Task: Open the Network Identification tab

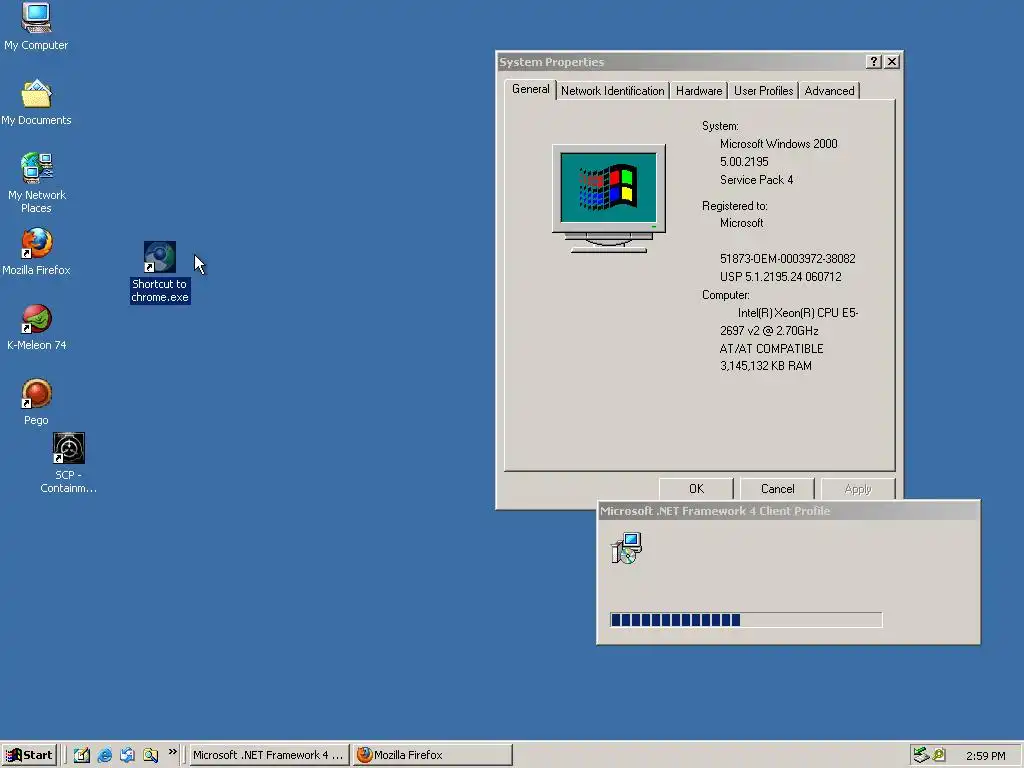Action: click(613, 91)
